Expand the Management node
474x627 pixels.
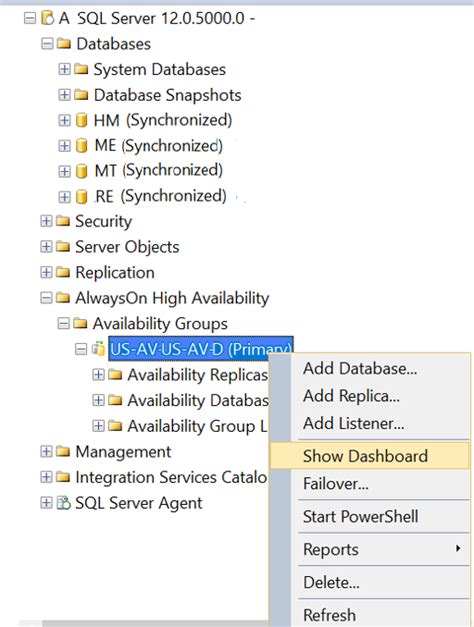(x=46, y=451)
